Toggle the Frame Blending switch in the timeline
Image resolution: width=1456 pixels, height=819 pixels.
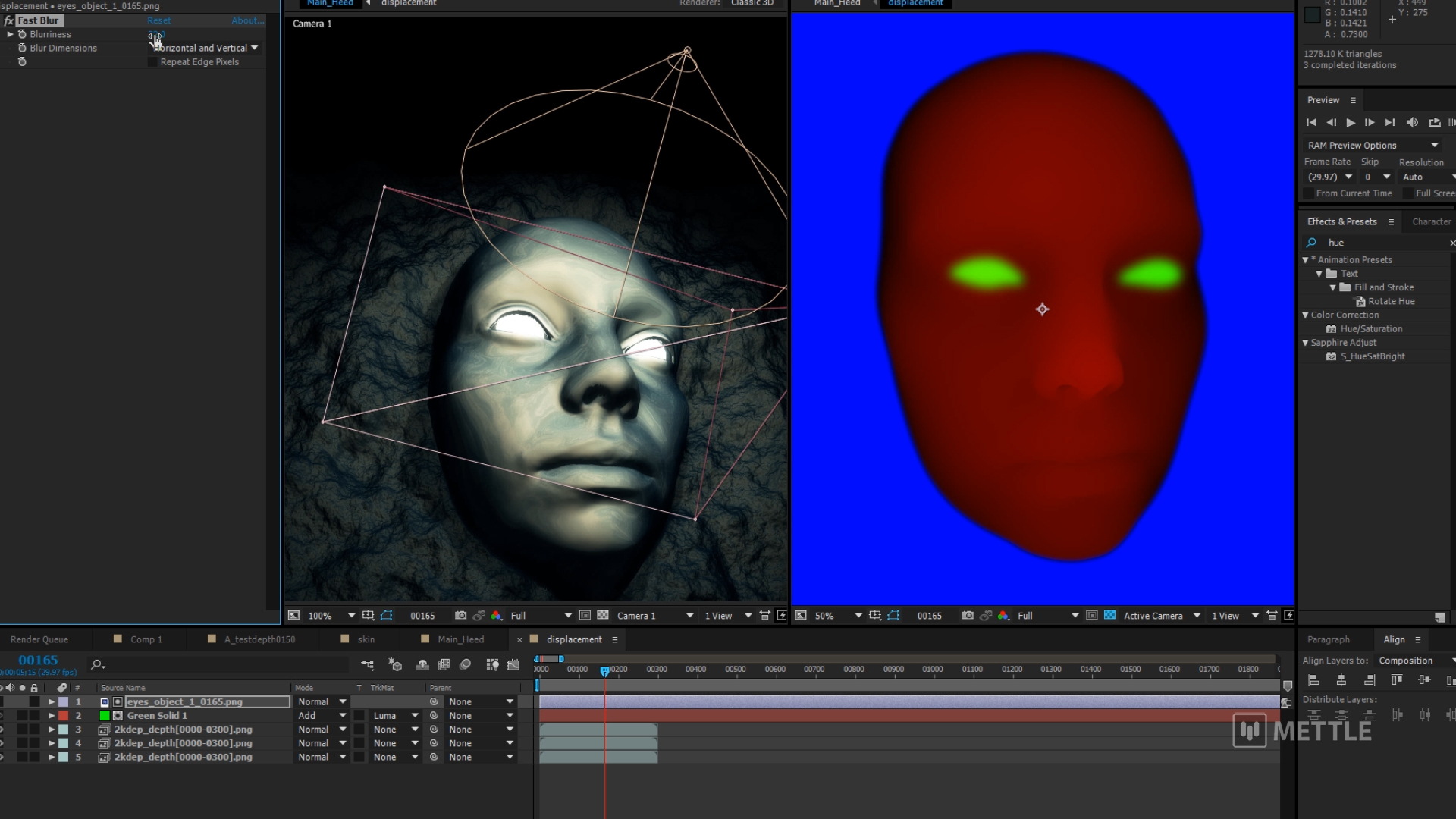point(444,665)
